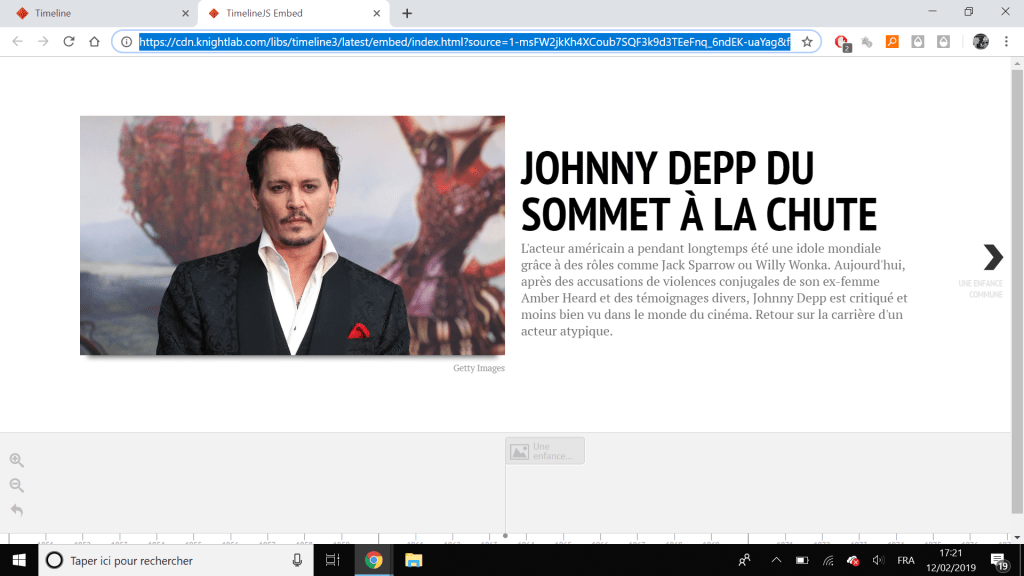Image resolution: width=1024 pixels, height=576 pixels.
Task: Go to next slide 'Une enfance commune'
Action: tap(992, 258)
